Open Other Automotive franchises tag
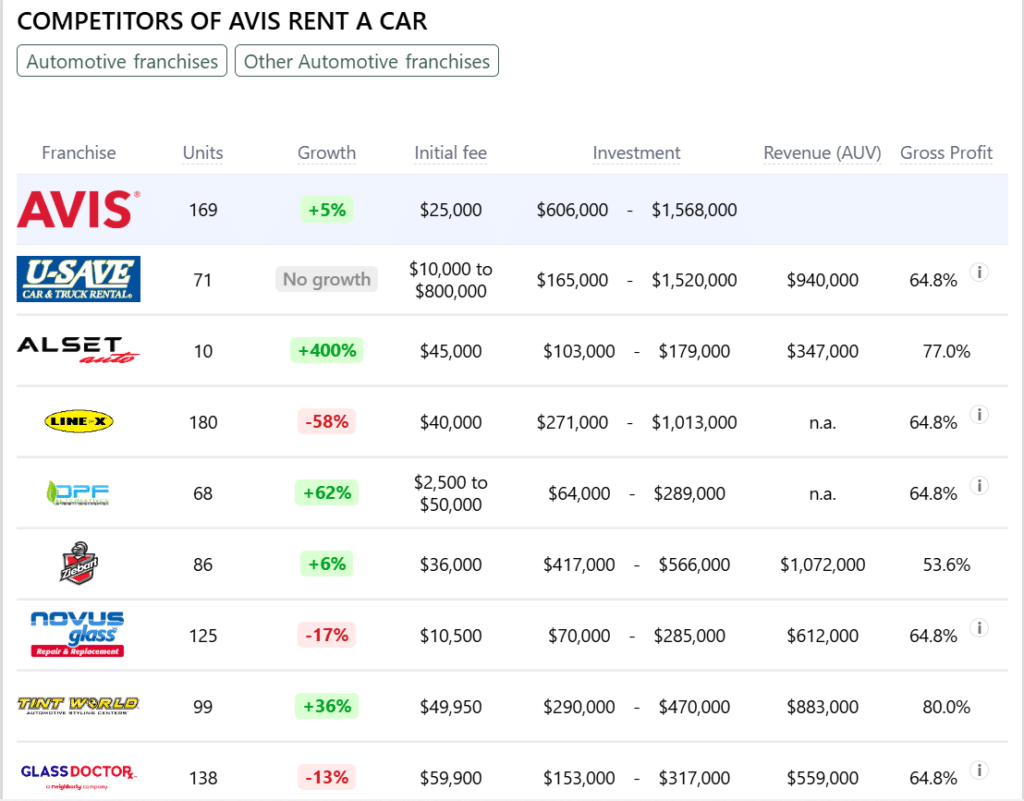Screen dimensions: 1024x801 [367, 61]
